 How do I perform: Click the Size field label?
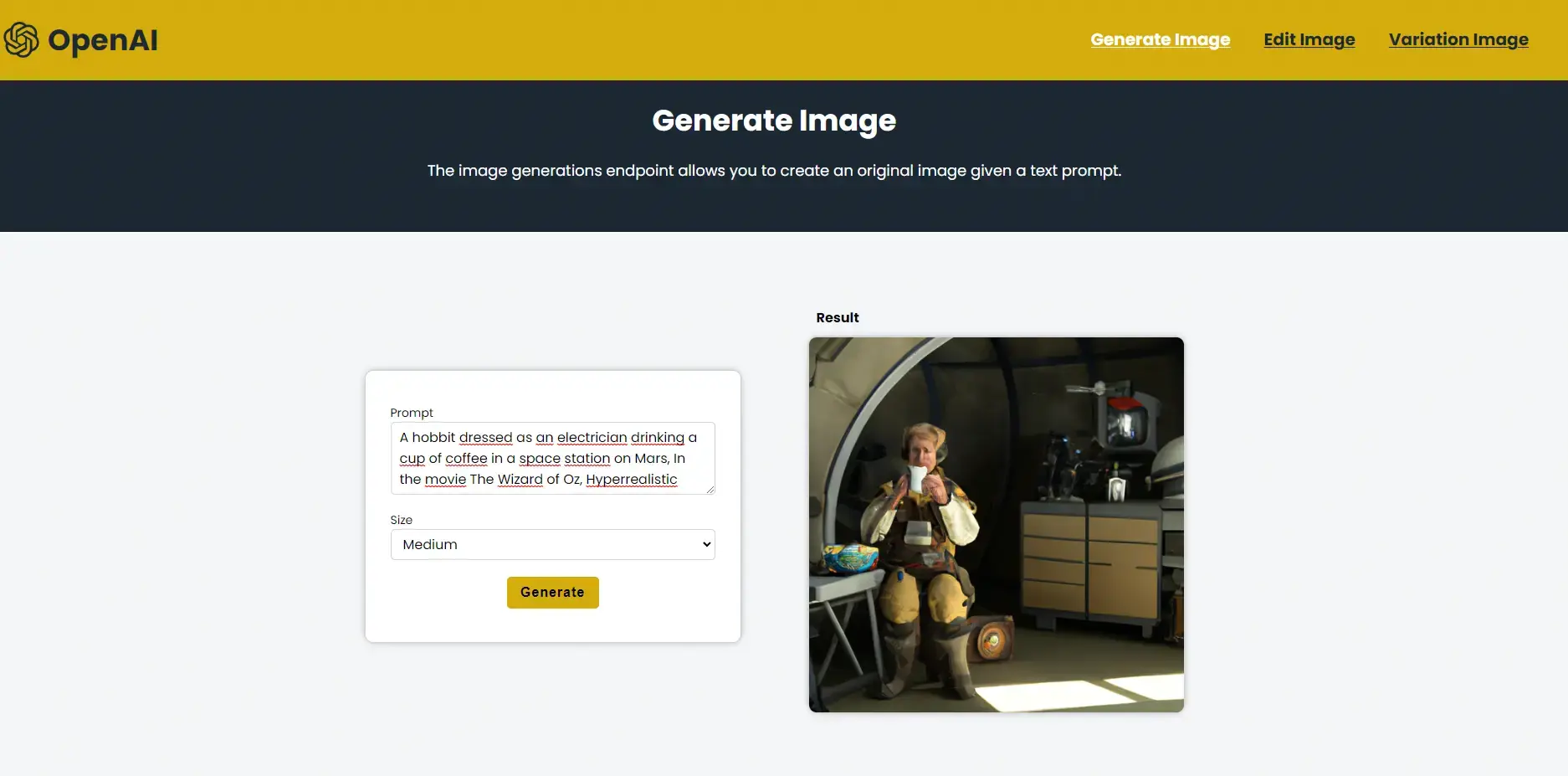point(401,520)
